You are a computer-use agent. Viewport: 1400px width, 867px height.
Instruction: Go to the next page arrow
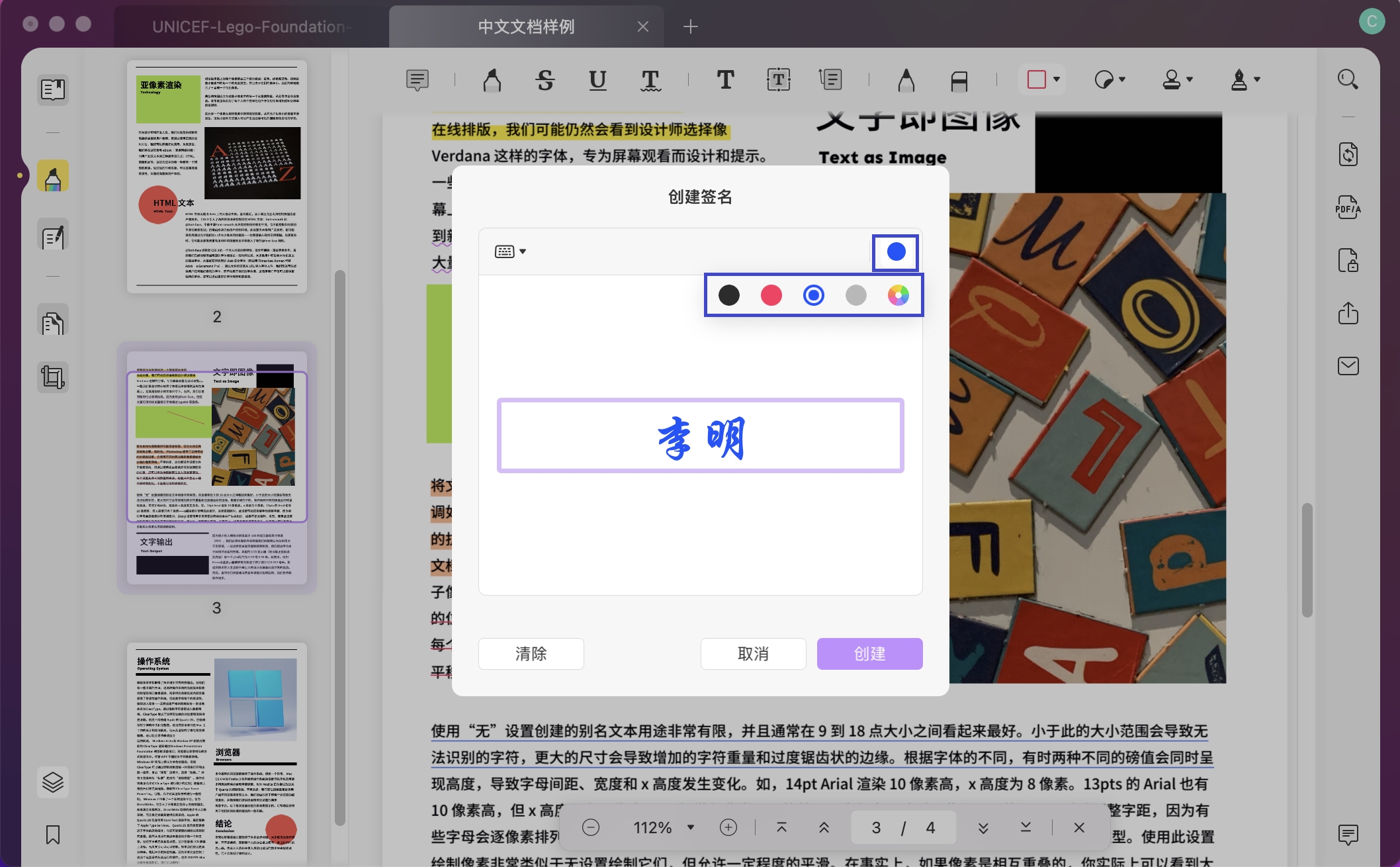point(983,827)
